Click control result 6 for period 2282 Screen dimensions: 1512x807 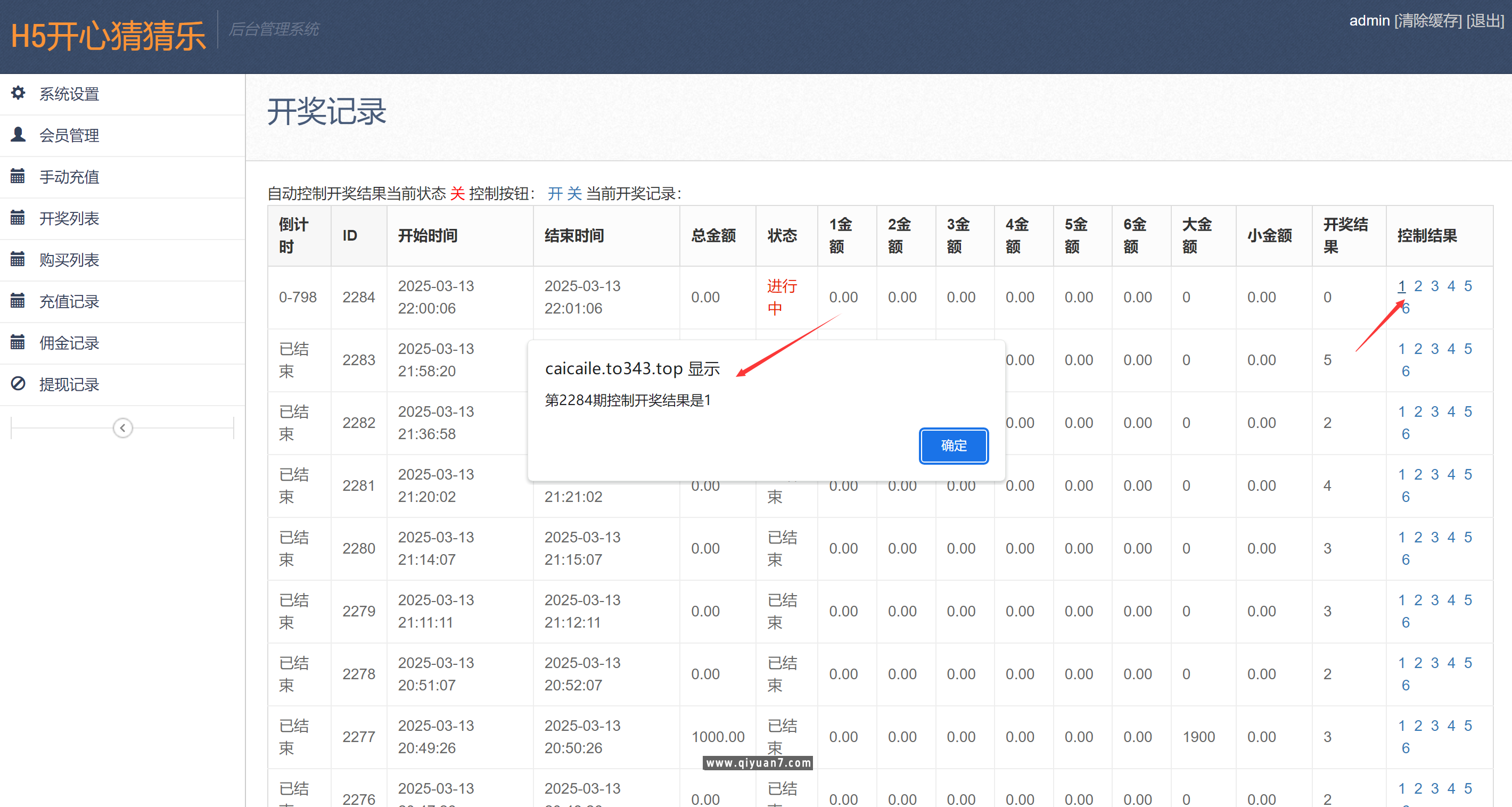(1405, 434)
